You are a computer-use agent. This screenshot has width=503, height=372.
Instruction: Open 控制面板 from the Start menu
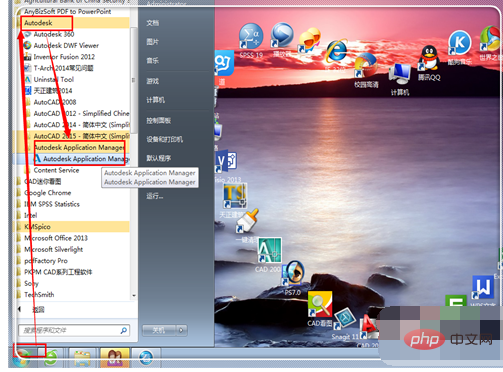pos(159,120)
